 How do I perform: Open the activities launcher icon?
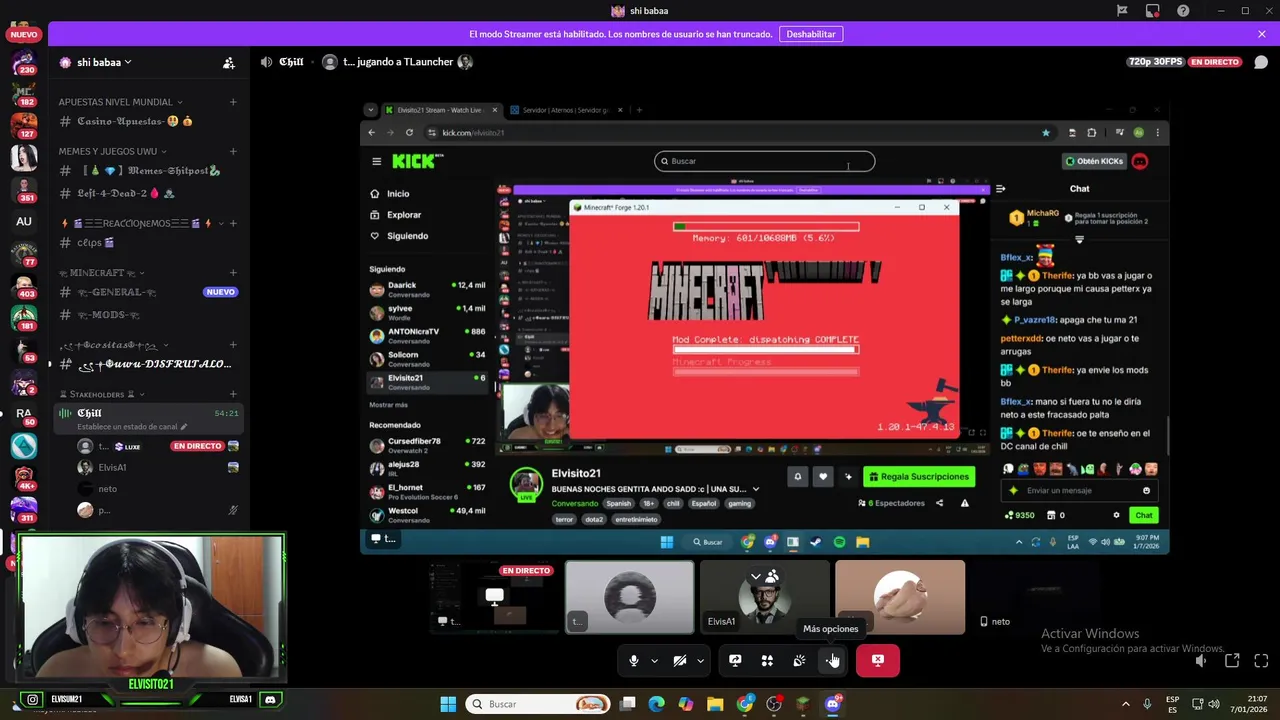pyautogui.click(x=767, y=660)
